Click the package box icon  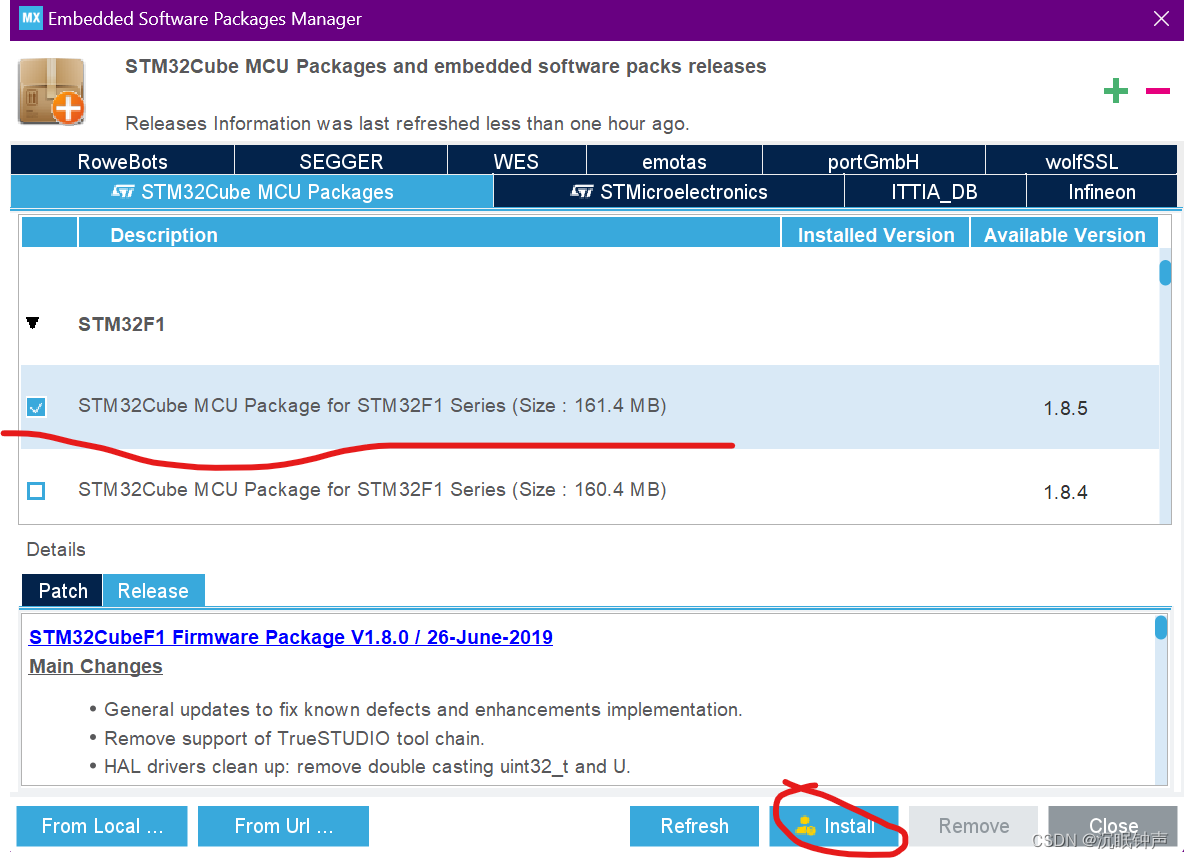[51, 91]
